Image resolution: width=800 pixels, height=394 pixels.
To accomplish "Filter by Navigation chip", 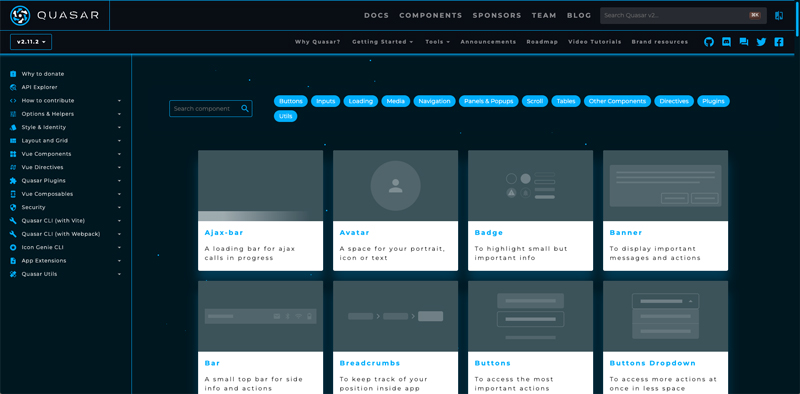I will click(x=434, y=101).
